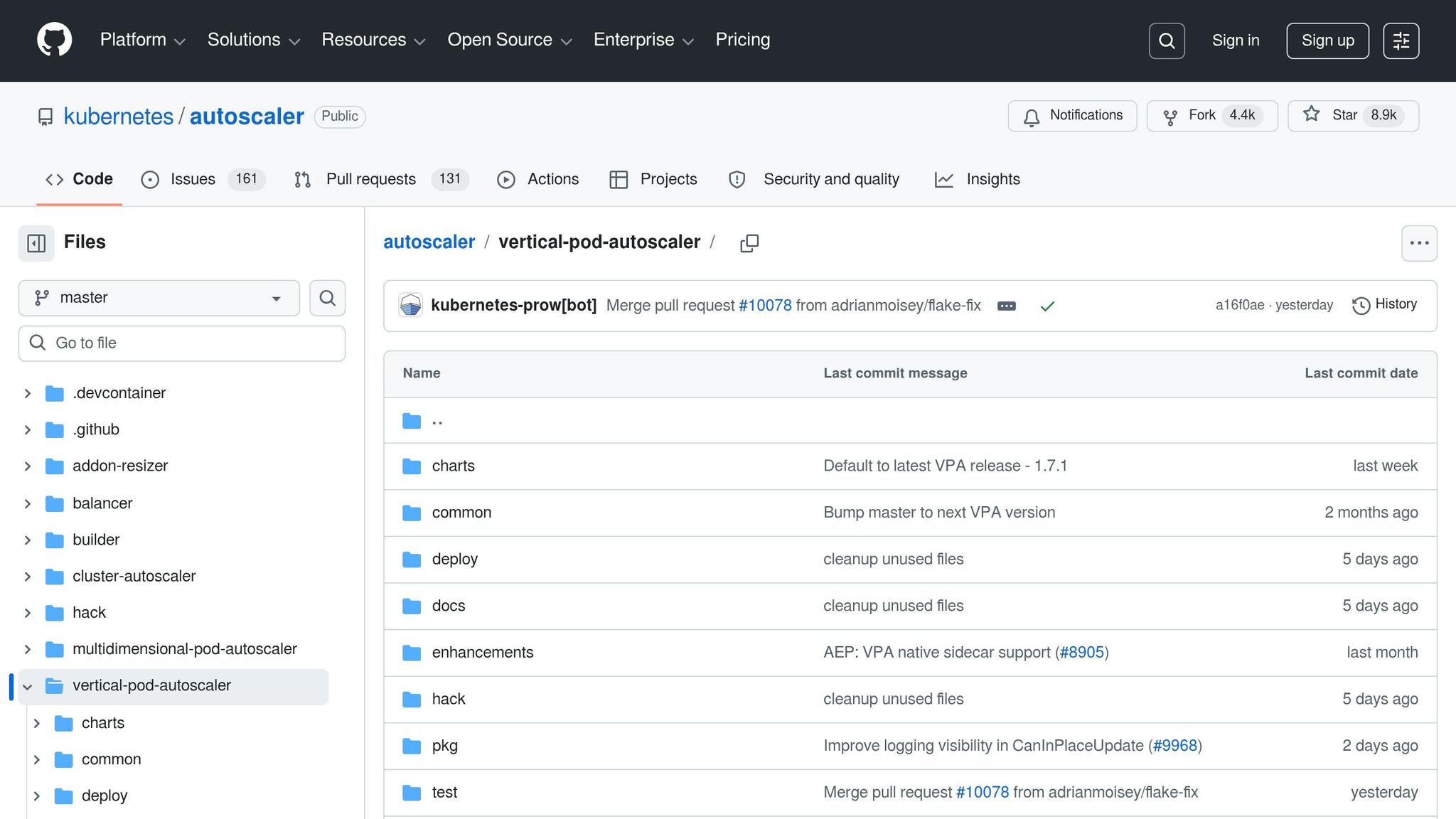Open the hack folder in the table
This screenshot has width=1456, height=819.
coord(449,700)
